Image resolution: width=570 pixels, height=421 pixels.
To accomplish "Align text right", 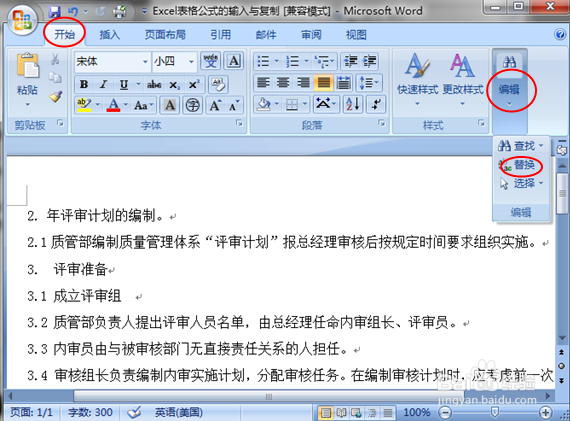I will click(x=303, y=83).
